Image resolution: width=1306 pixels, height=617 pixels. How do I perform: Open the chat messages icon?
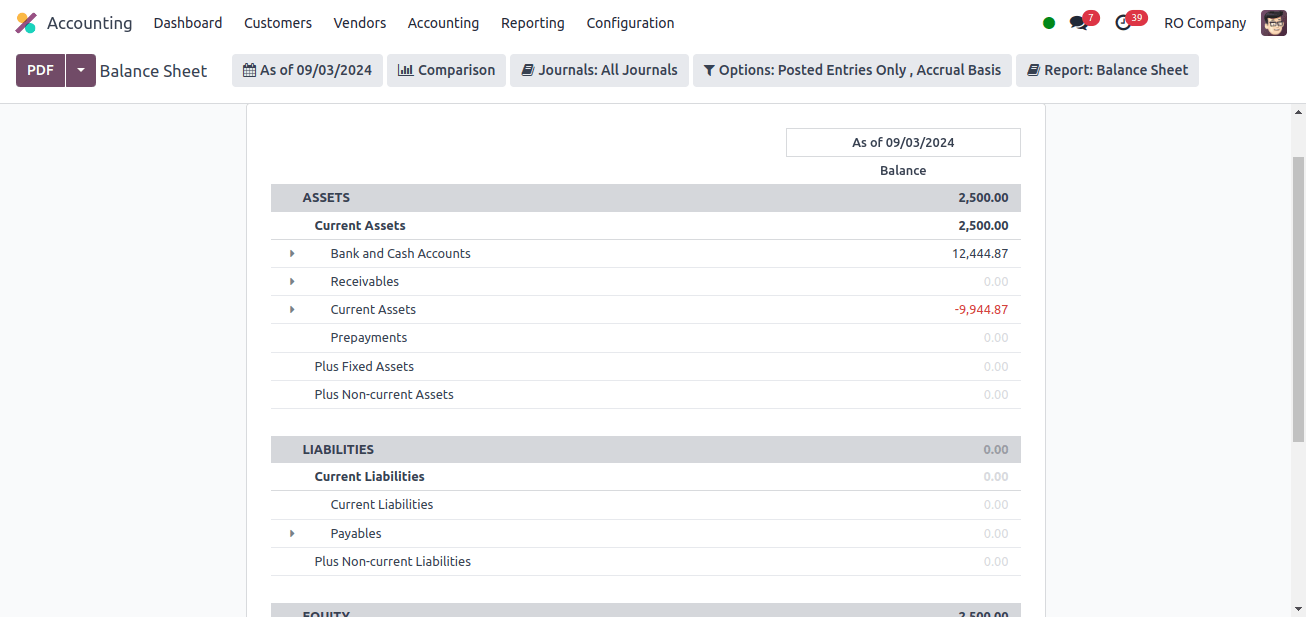pos(1078,23)
